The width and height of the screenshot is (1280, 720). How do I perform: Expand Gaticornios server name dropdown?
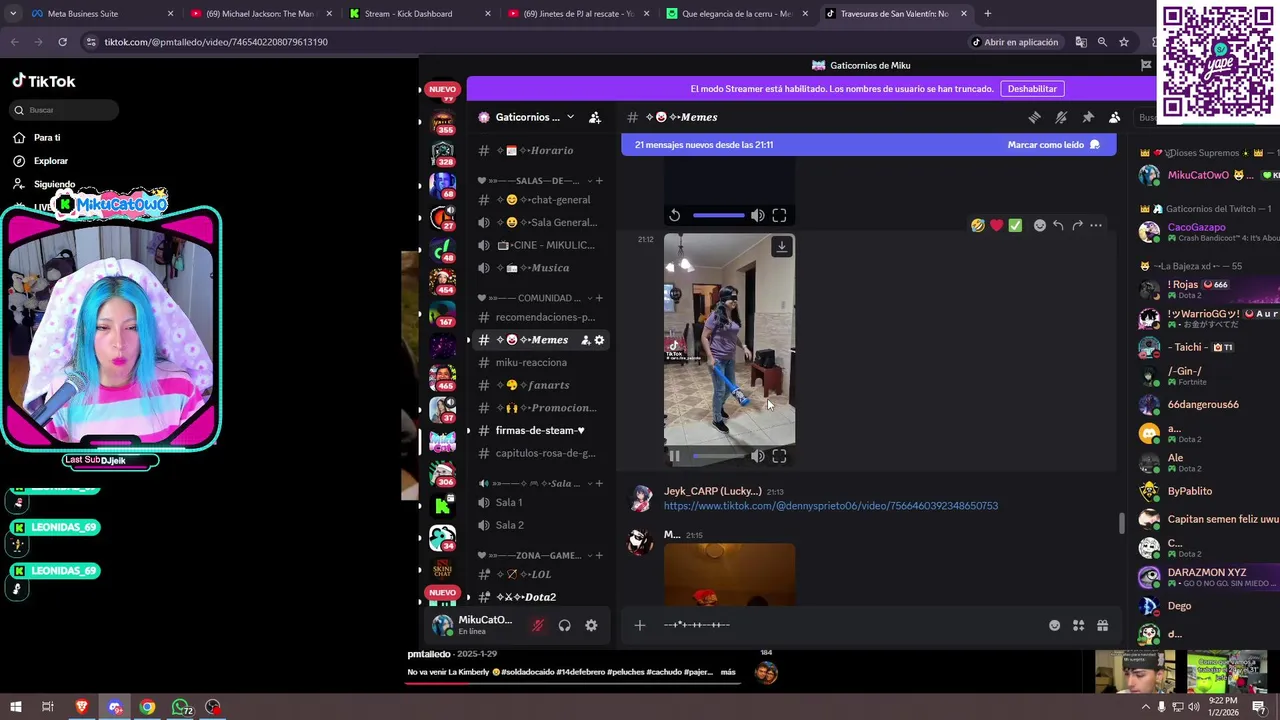[x=571, y=117]
